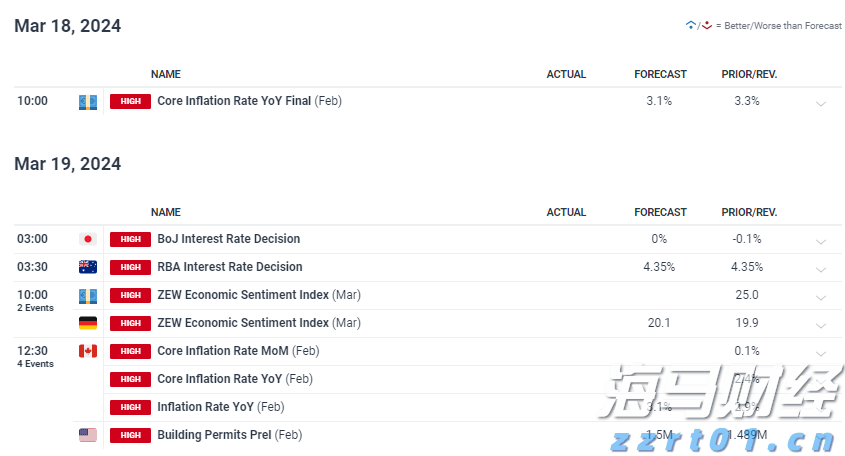Screen dimensions: 845x456
Task: Click the Euro flag on the Mar 18 row
Action: coord(88,101)
